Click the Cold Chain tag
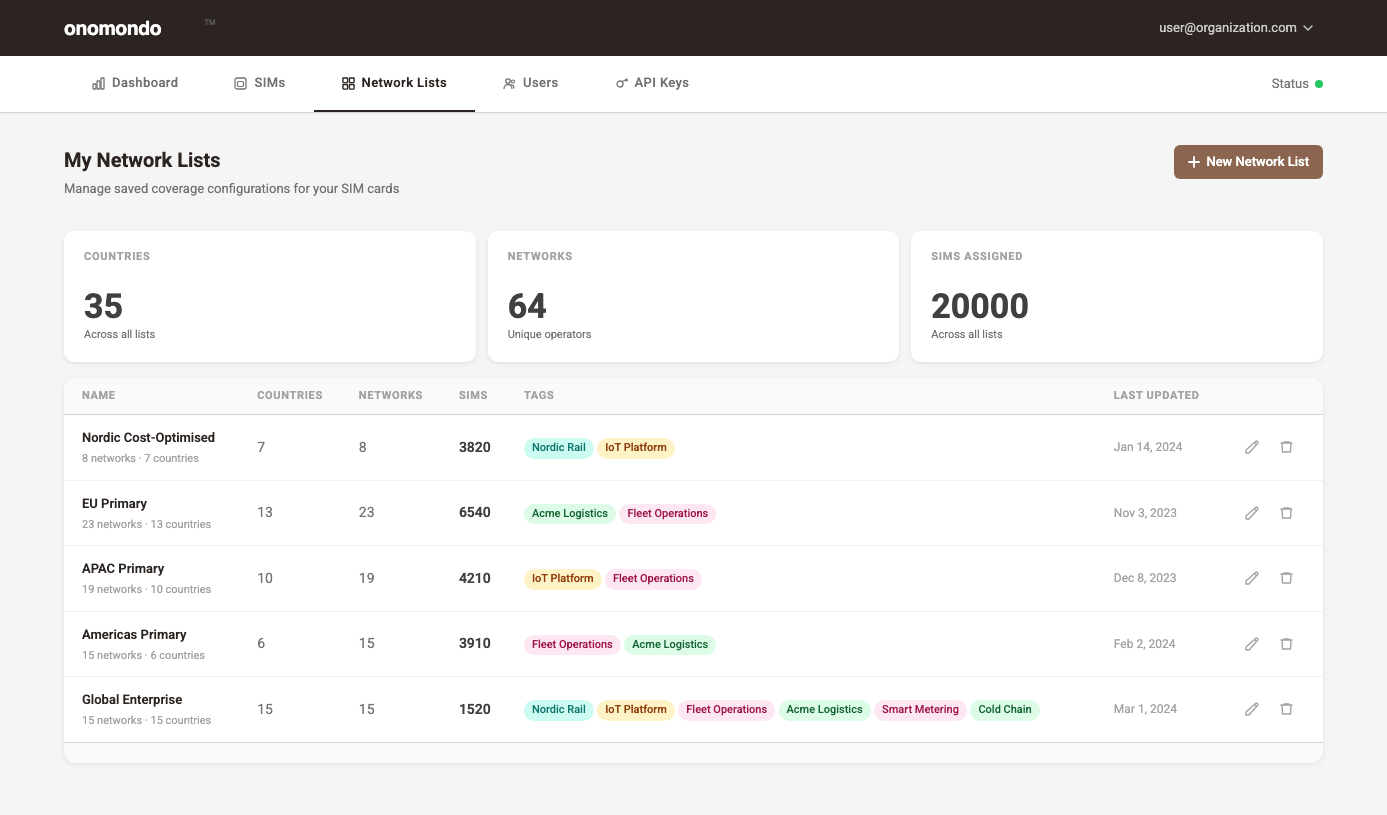Image resolution: width=1387 pixels, height=815 pixels. (x=1005, y=710)
